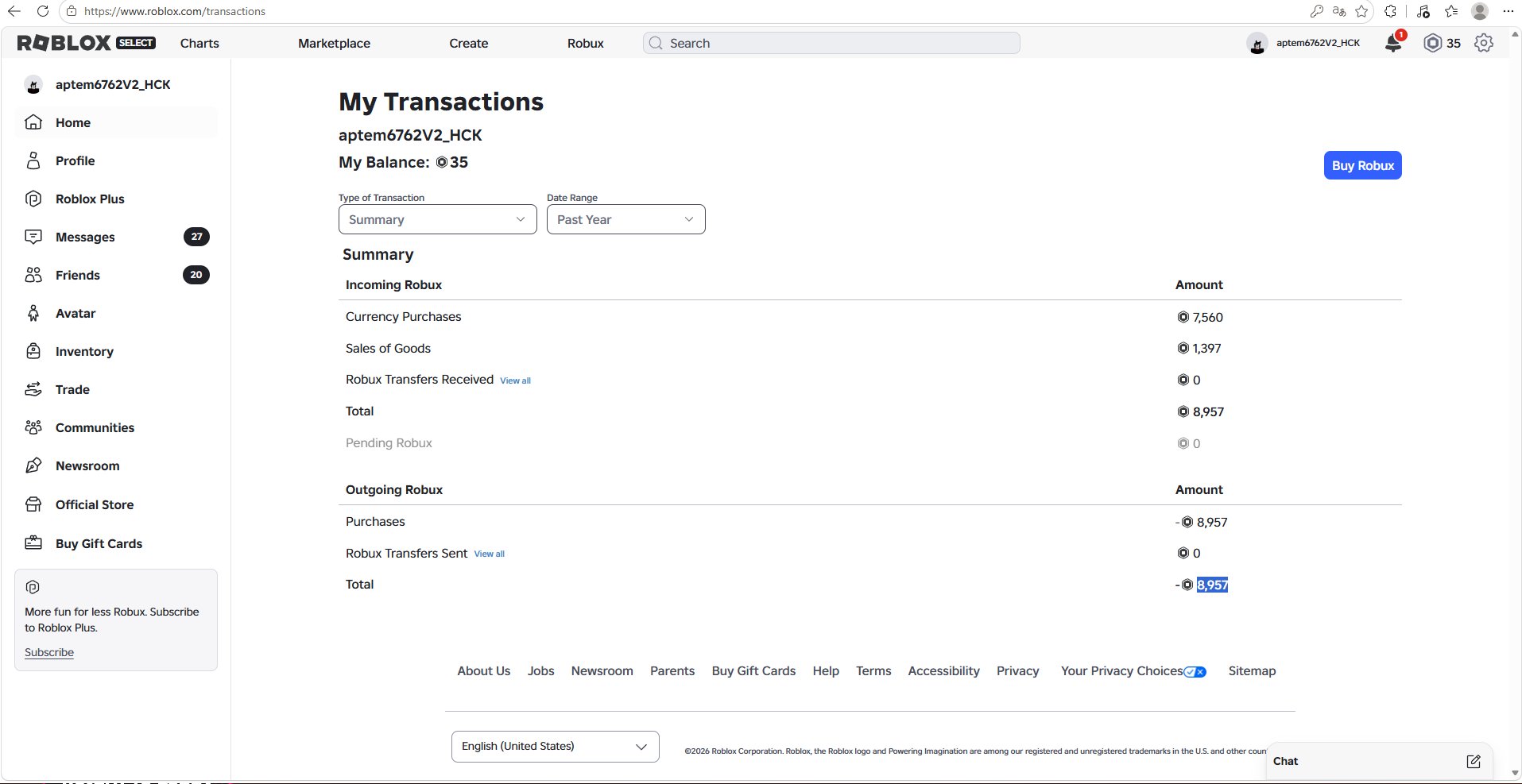The width and height of the screenshot is (1522, 784).
Task: Open the Date Range Past Year dropdown
Action: tap(626, 219)
